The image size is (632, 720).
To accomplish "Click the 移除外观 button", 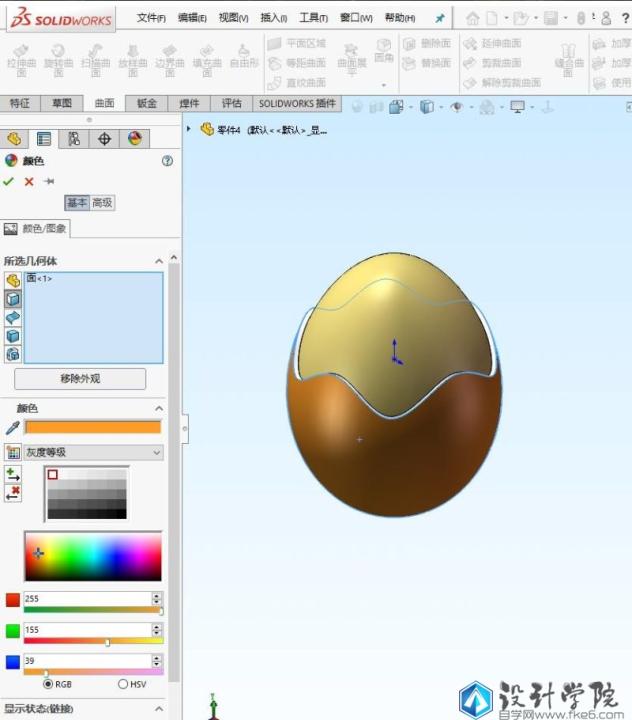I will (x=80, y=379).
